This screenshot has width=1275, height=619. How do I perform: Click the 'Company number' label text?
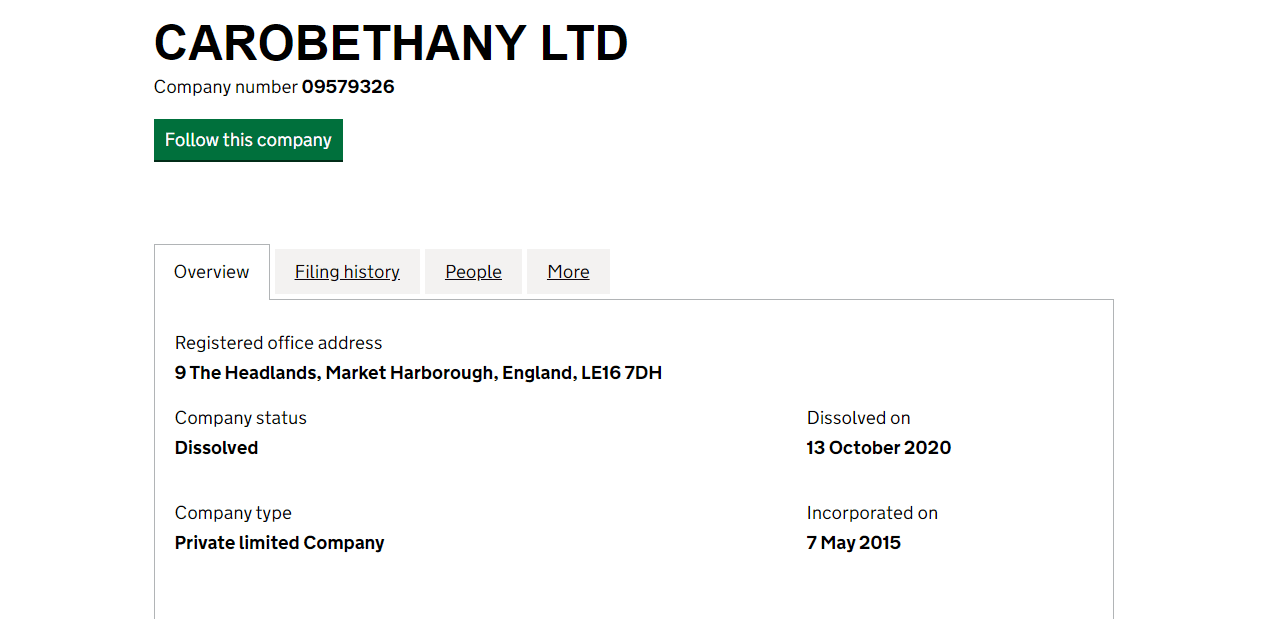226,87
